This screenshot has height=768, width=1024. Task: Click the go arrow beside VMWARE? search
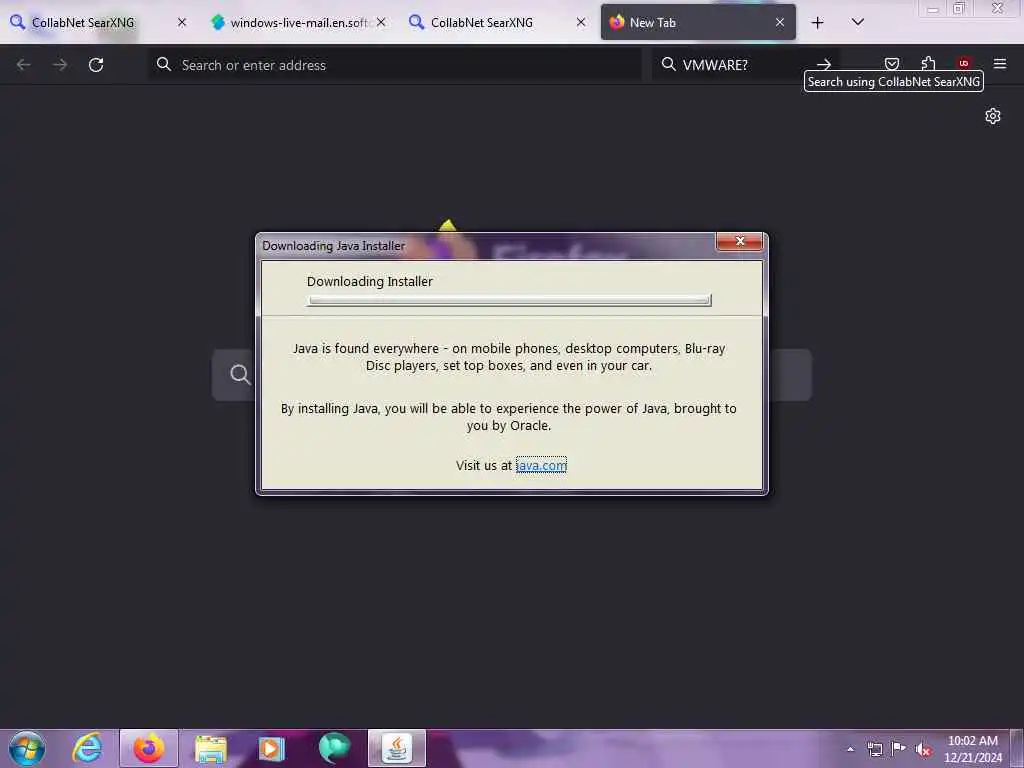[x=824, y=64]
